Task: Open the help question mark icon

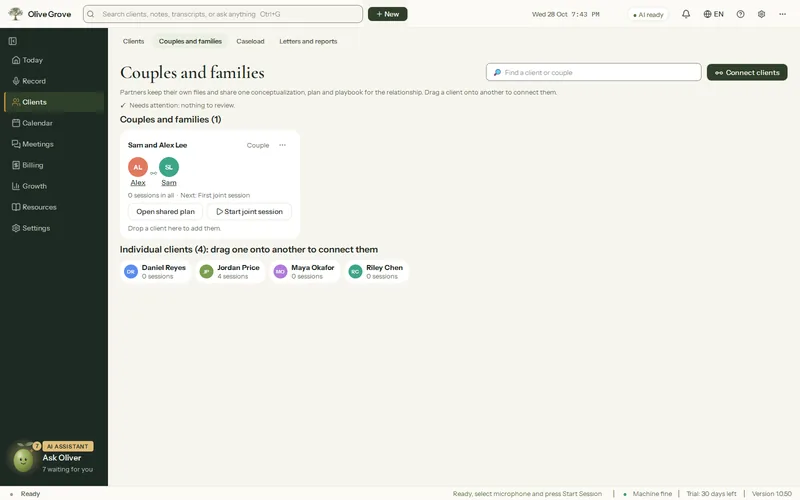Action: click(x=740, y=14)
